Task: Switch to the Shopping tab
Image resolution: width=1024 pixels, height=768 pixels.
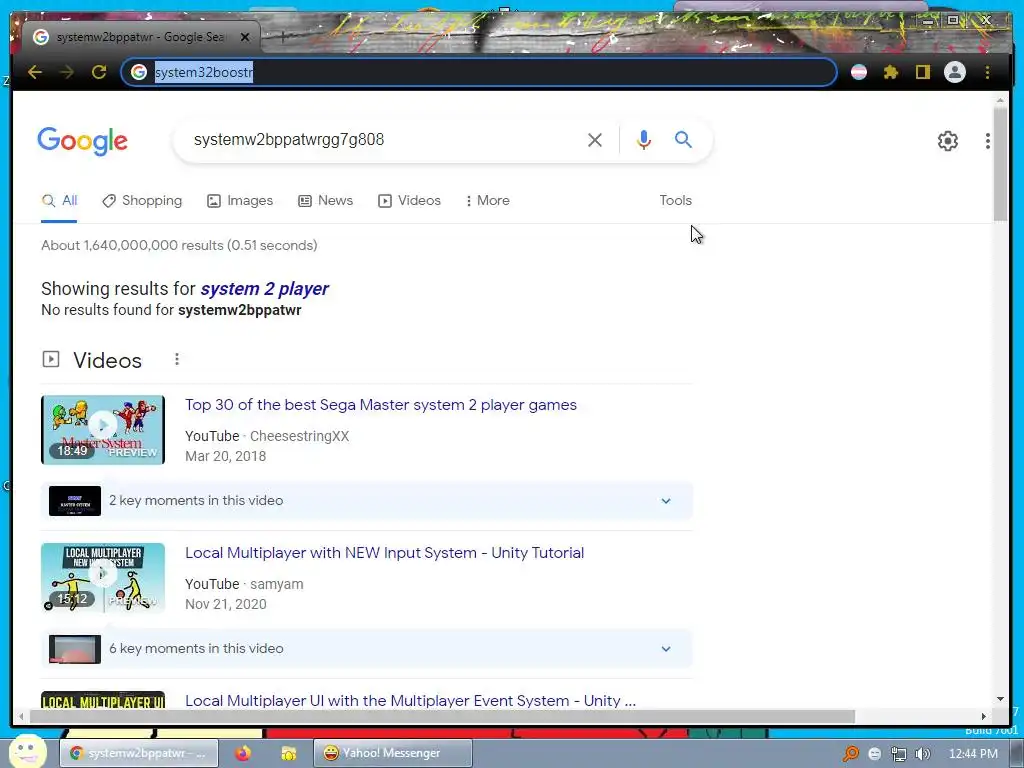Action: pyautogui.click(x=142, y=200)
